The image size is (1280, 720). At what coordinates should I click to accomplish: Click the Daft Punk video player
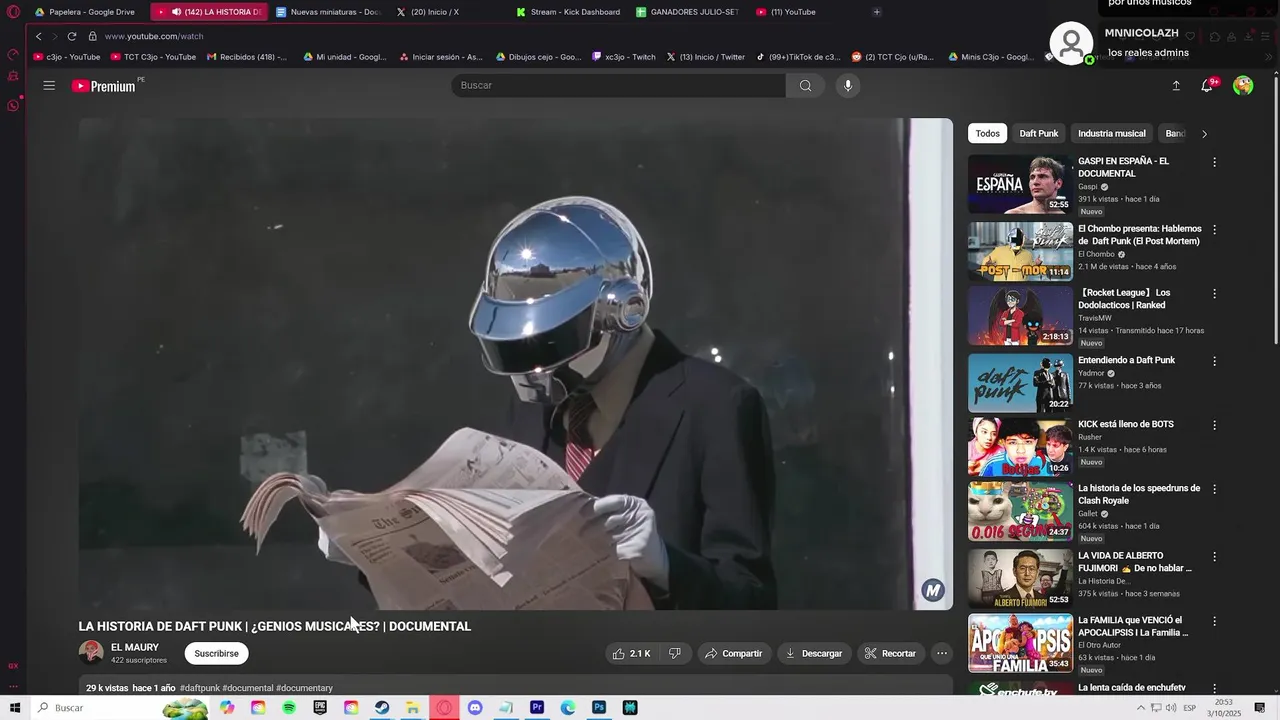pyautogui.click(x=516, y=364)
